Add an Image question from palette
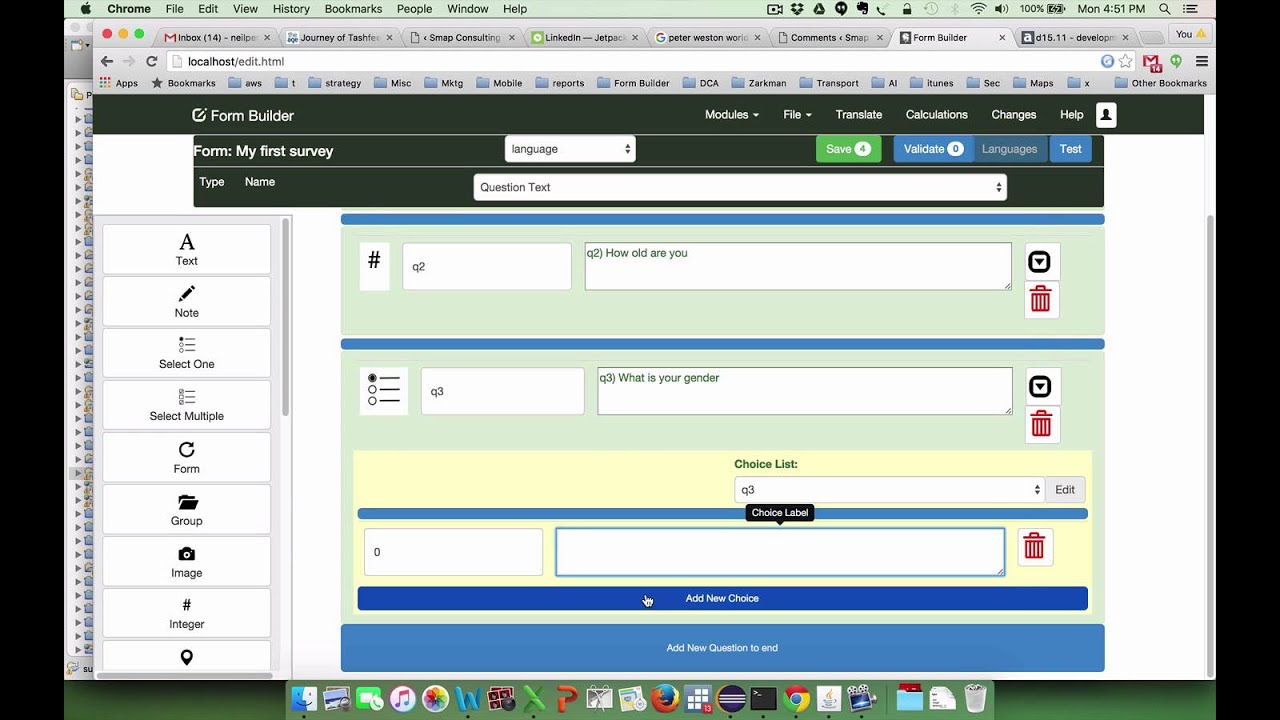 (x=186, y=561)
